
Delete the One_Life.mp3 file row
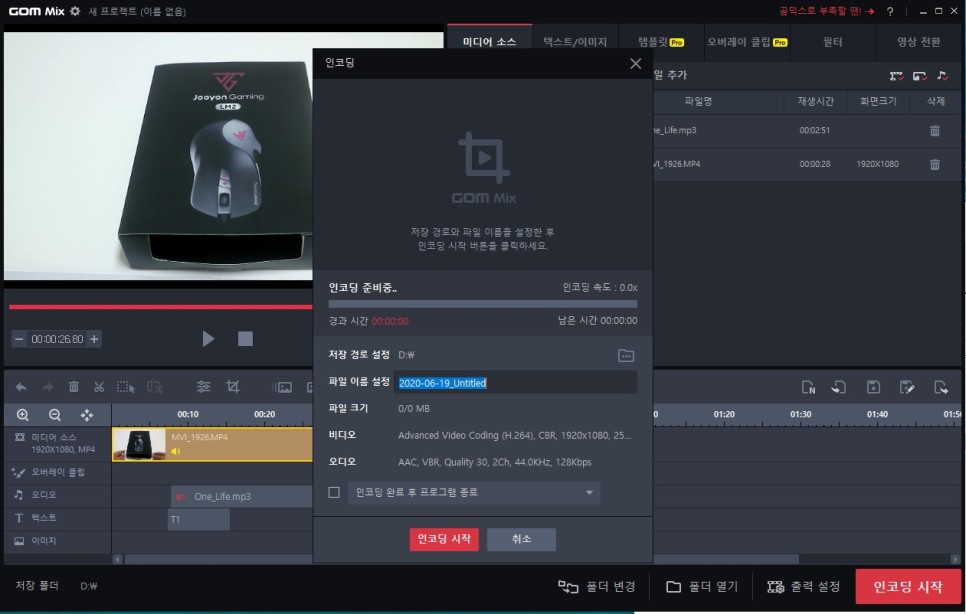935,131
